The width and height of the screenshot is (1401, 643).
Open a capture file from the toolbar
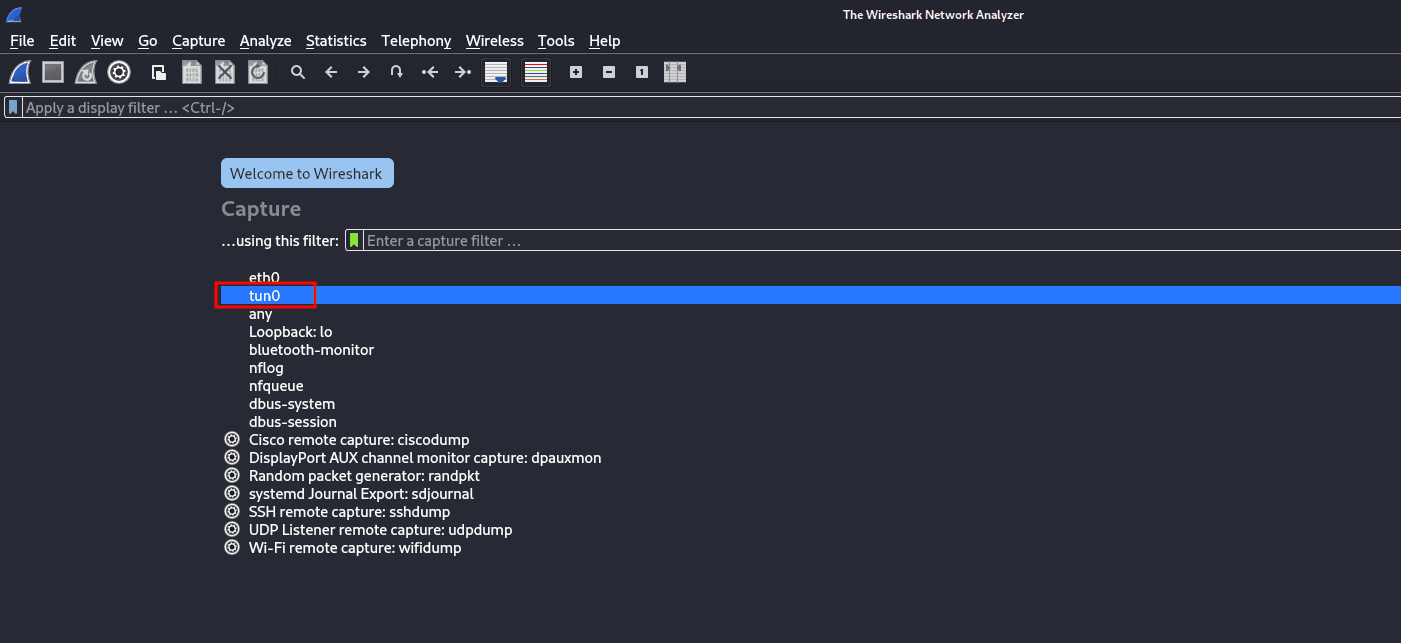click(x=159, y=72)
